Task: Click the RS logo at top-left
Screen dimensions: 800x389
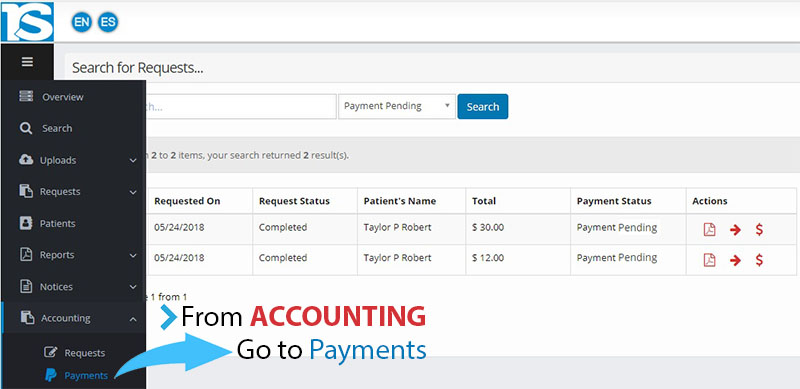Action: coord(27,22)
